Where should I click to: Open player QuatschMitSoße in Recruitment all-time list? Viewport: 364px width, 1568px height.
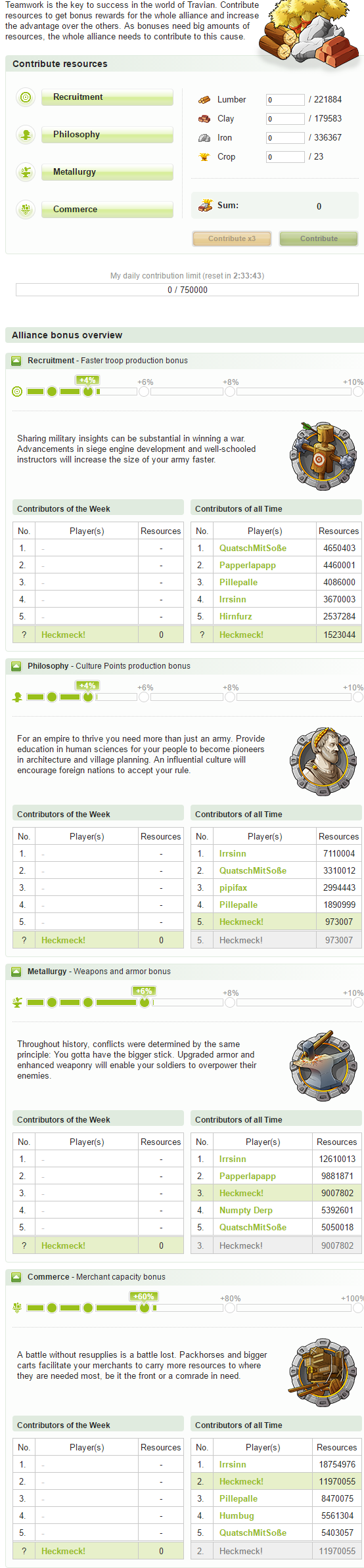point(253,549)
